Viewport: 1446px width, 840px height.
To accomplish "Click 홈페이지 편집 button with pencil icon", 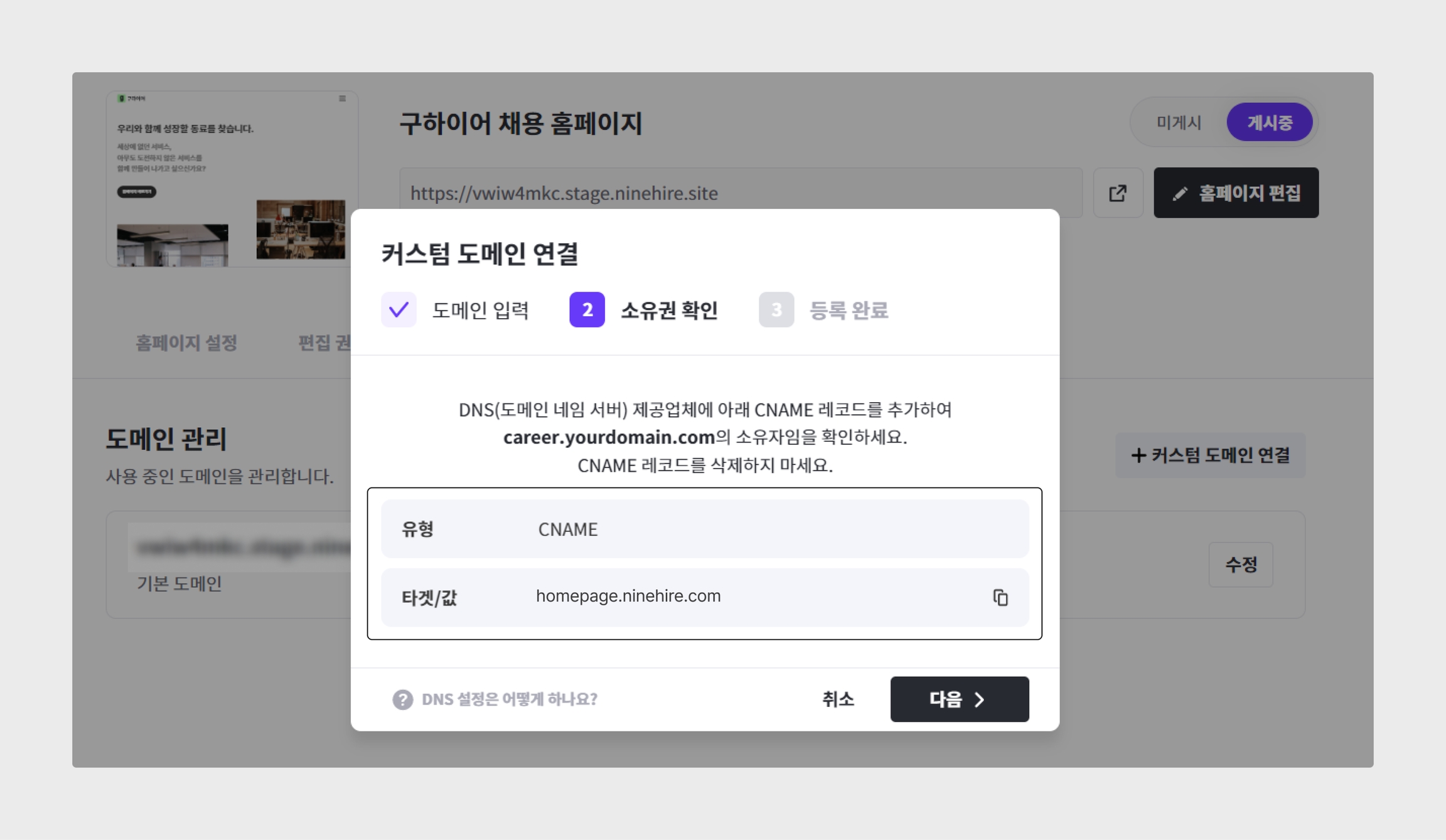I will pos(1236,193).
